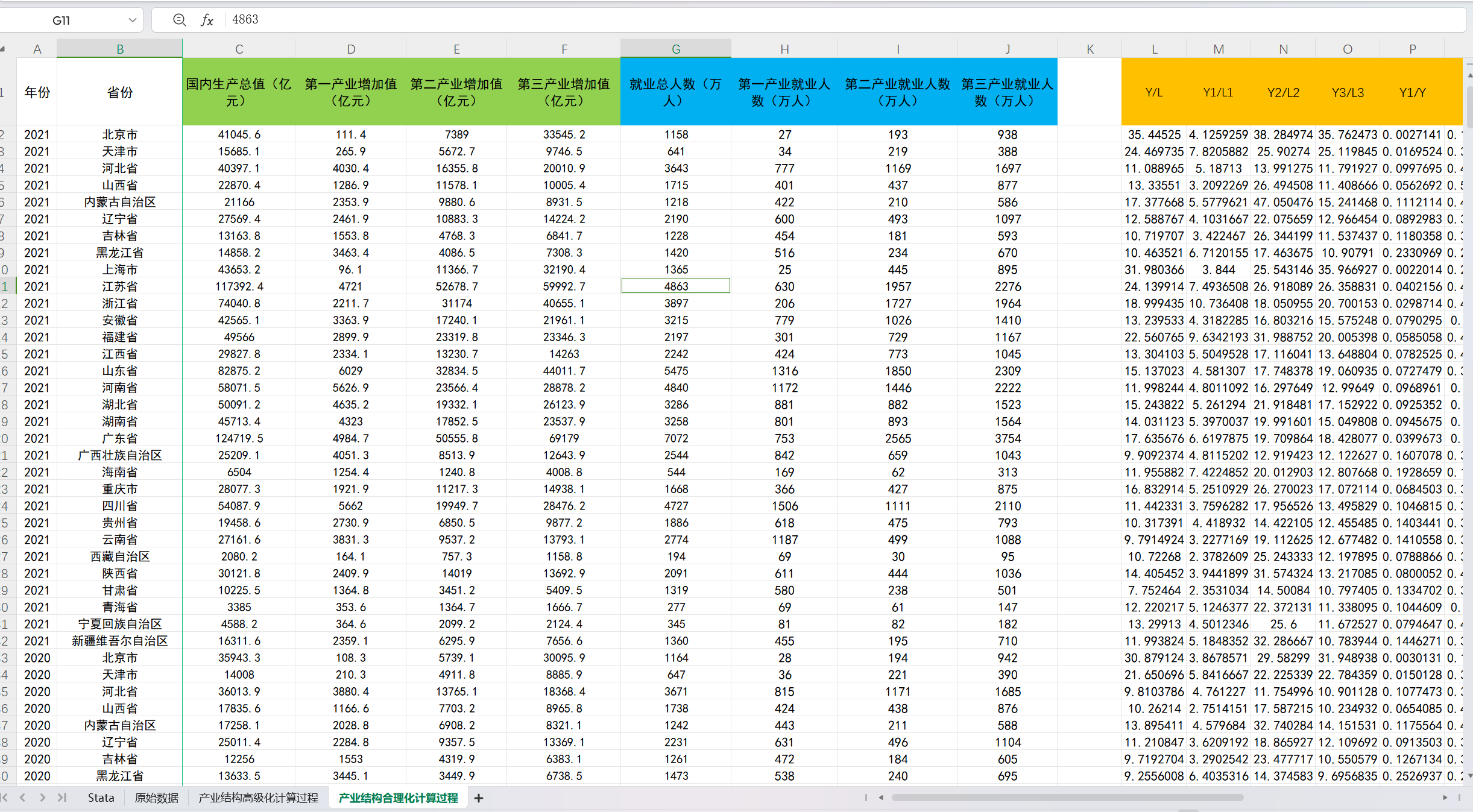Click the 宁夏回族自治区 cell

[119, 624]
